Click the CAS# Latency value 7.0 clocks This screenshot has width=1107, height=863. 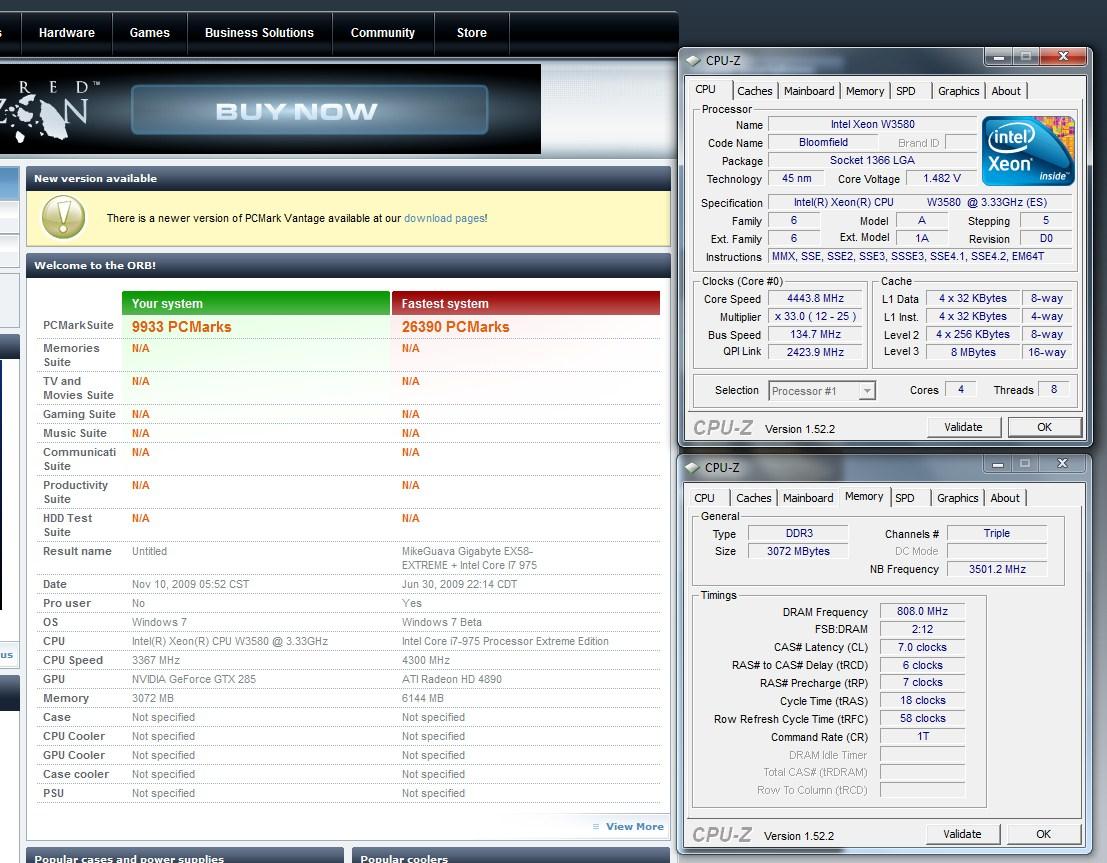922,648
